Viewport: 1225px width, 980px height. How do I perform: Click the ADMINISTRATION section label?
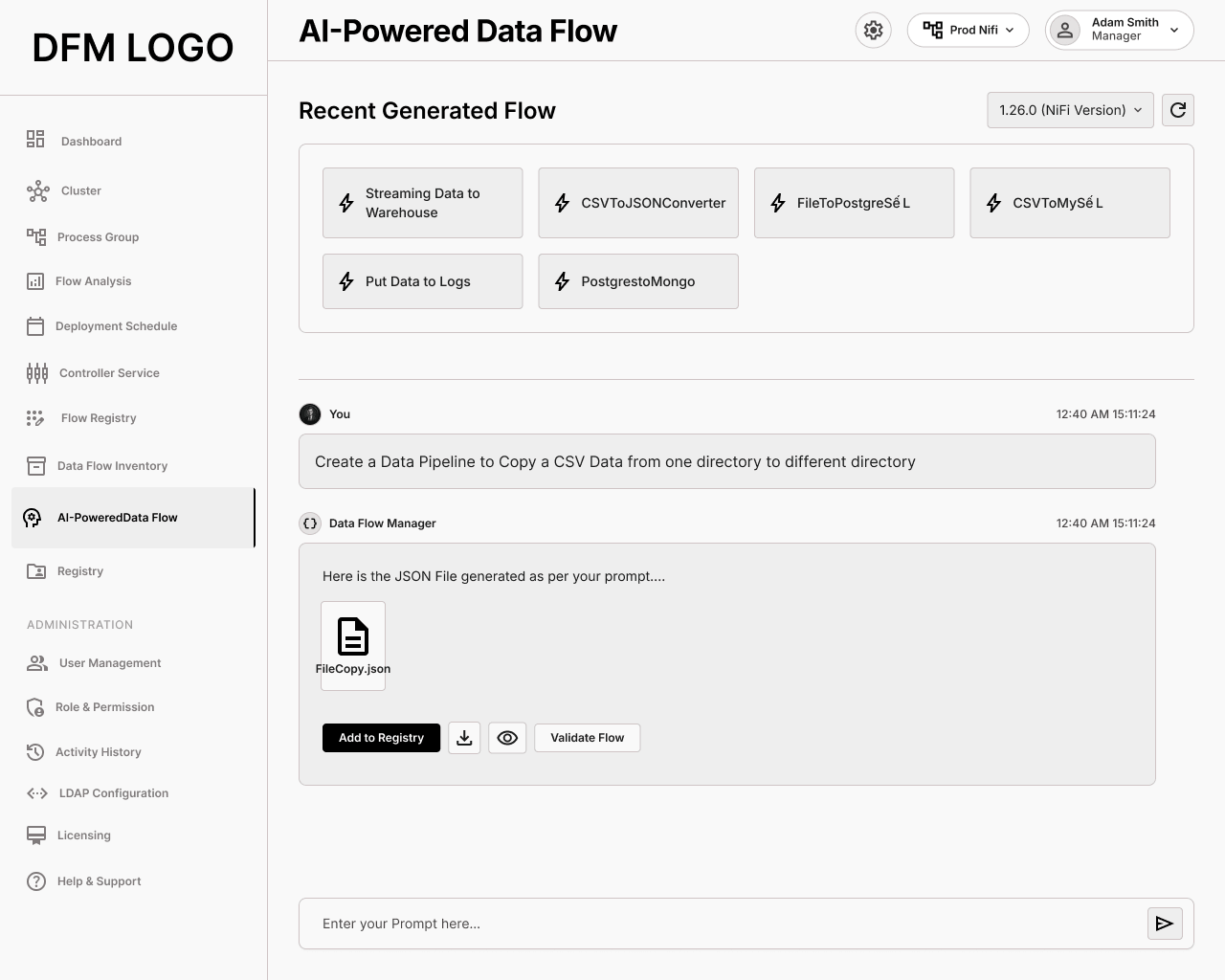[x=80, y=624]
